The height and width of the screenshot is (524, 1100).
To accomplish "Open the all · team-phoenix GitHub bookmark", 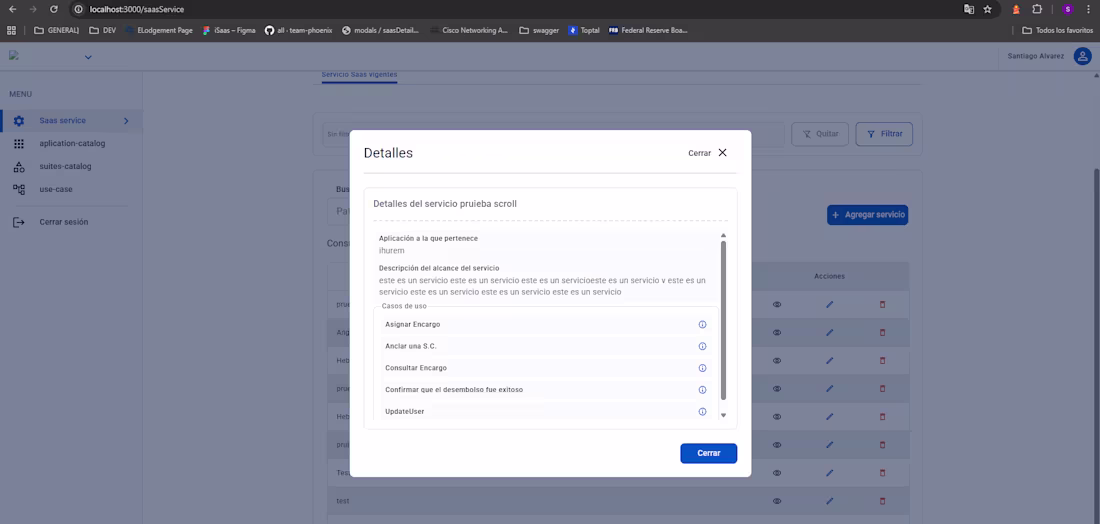I will coord(298,30).
